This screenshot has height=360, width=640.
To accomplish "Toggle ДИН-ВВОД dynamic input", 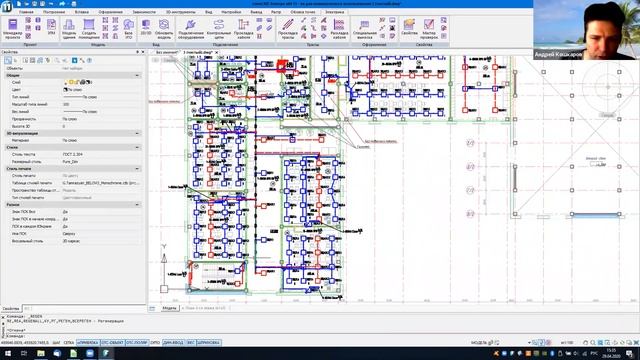I will 173,343.
